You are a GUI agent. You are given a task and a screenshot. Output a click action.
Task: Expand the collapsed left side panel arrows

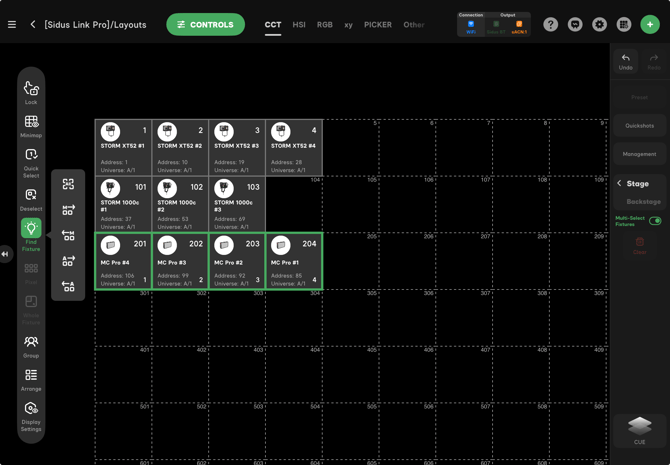click(x=5, y=254)
